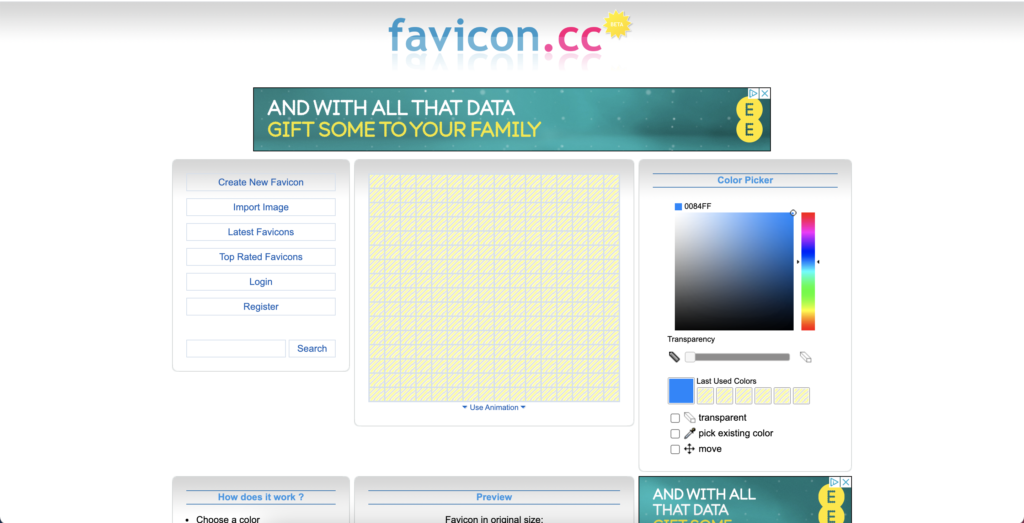Click the yellow BETA badge
Image resolution: width=1024 pixels, height=523 pixels.
(x=616, y=24)
